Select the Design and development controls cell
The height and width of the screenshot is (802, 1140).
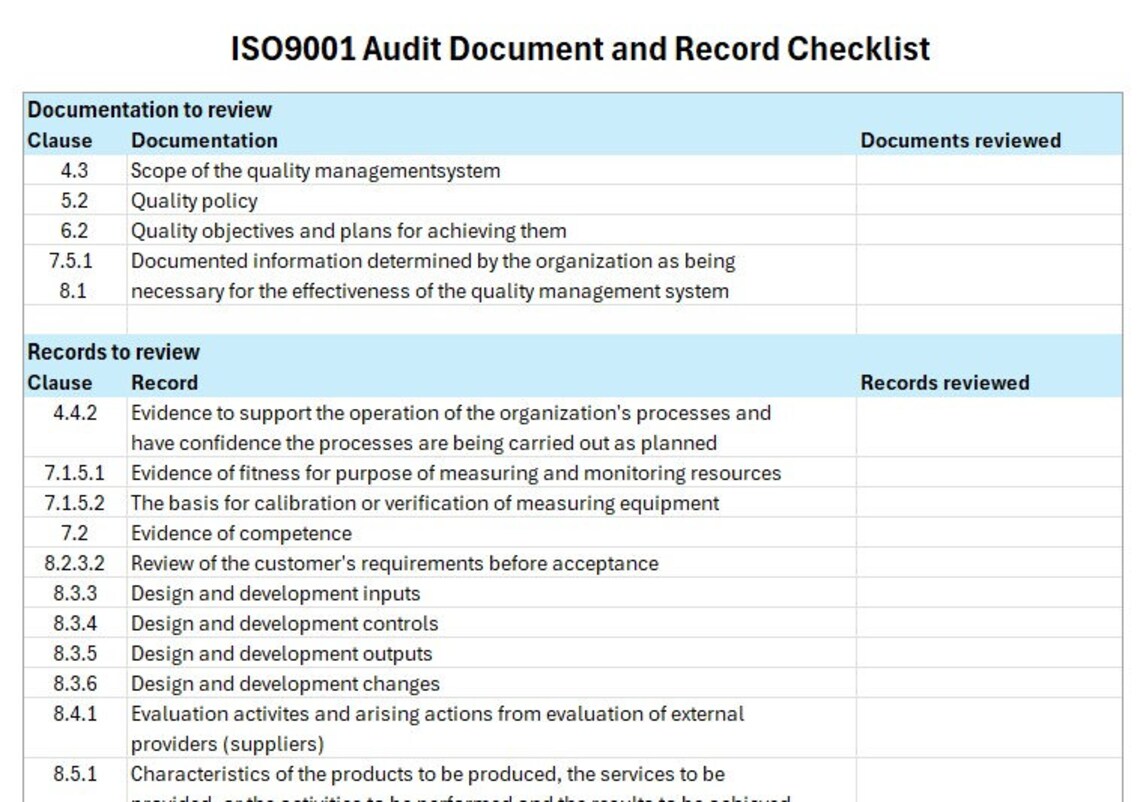coord(283,623)
